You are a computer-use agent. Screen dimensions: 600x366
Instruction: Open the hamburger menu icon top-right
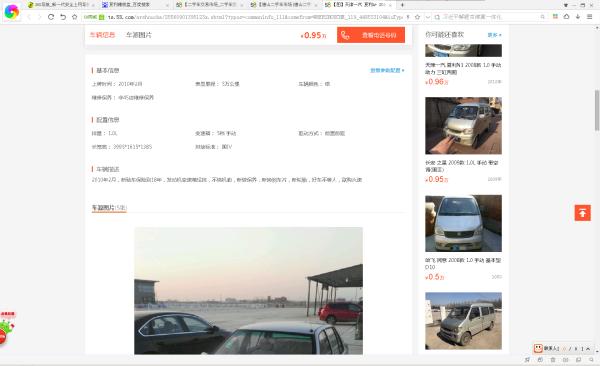[590, 16]
